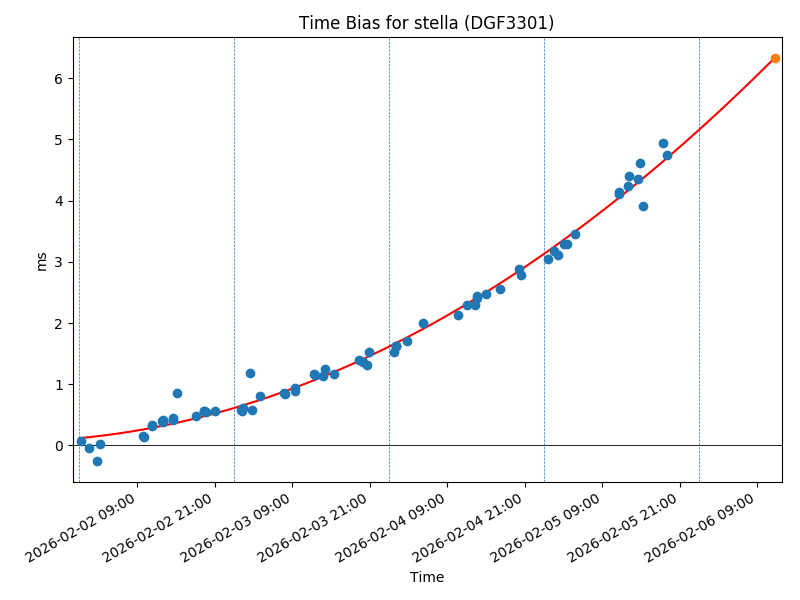Click the y-axis tick label '0'
This screenshot has width=800, height=600.
pyautogui.click(x=60, y=446)
